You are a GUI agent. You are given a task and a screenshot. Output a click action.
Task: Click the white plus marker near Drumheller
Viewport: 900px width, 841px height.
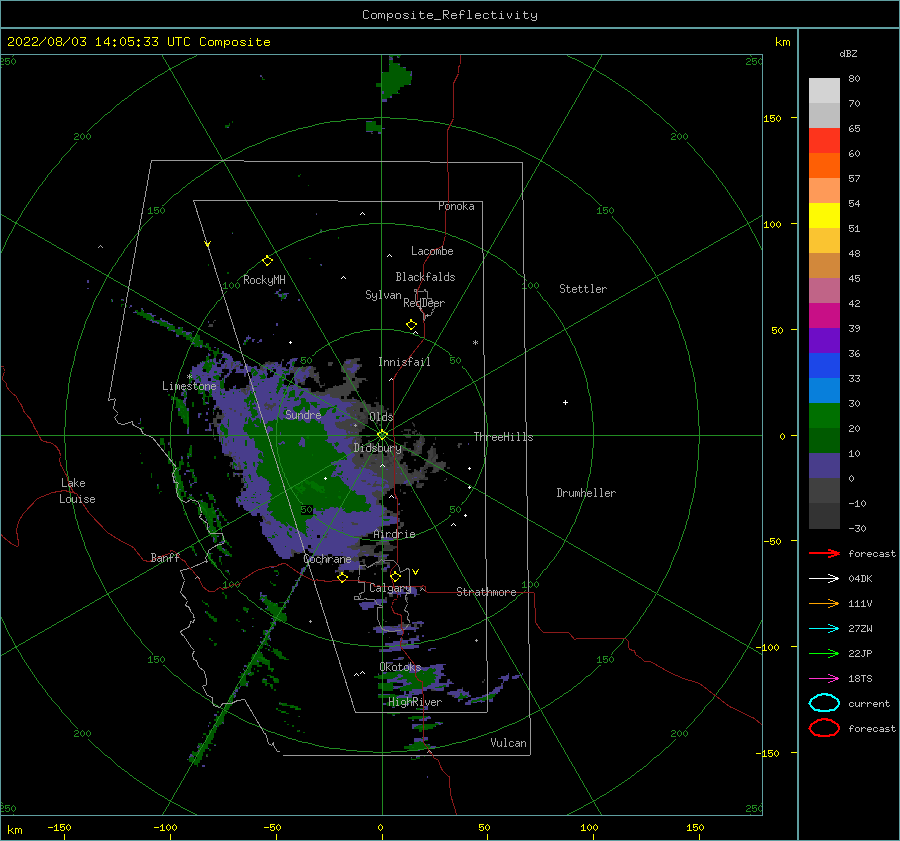tap(565, 402)
